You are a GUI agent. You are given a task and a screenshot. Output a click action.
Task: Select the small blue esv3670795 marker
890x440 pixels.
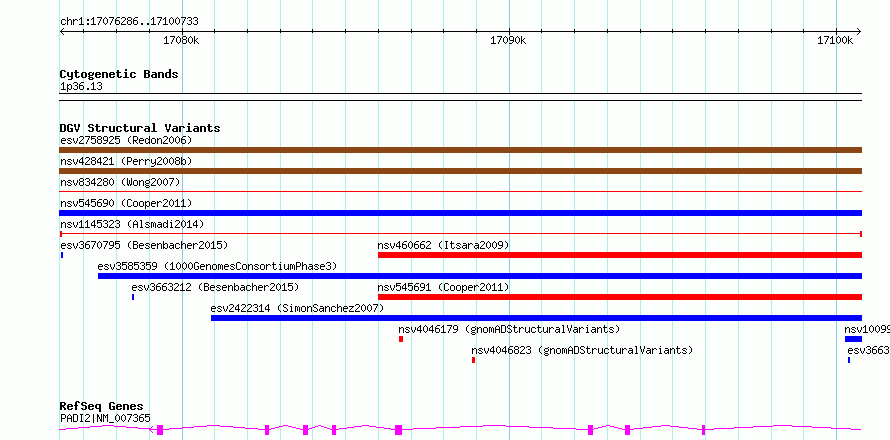pos(62,255)
